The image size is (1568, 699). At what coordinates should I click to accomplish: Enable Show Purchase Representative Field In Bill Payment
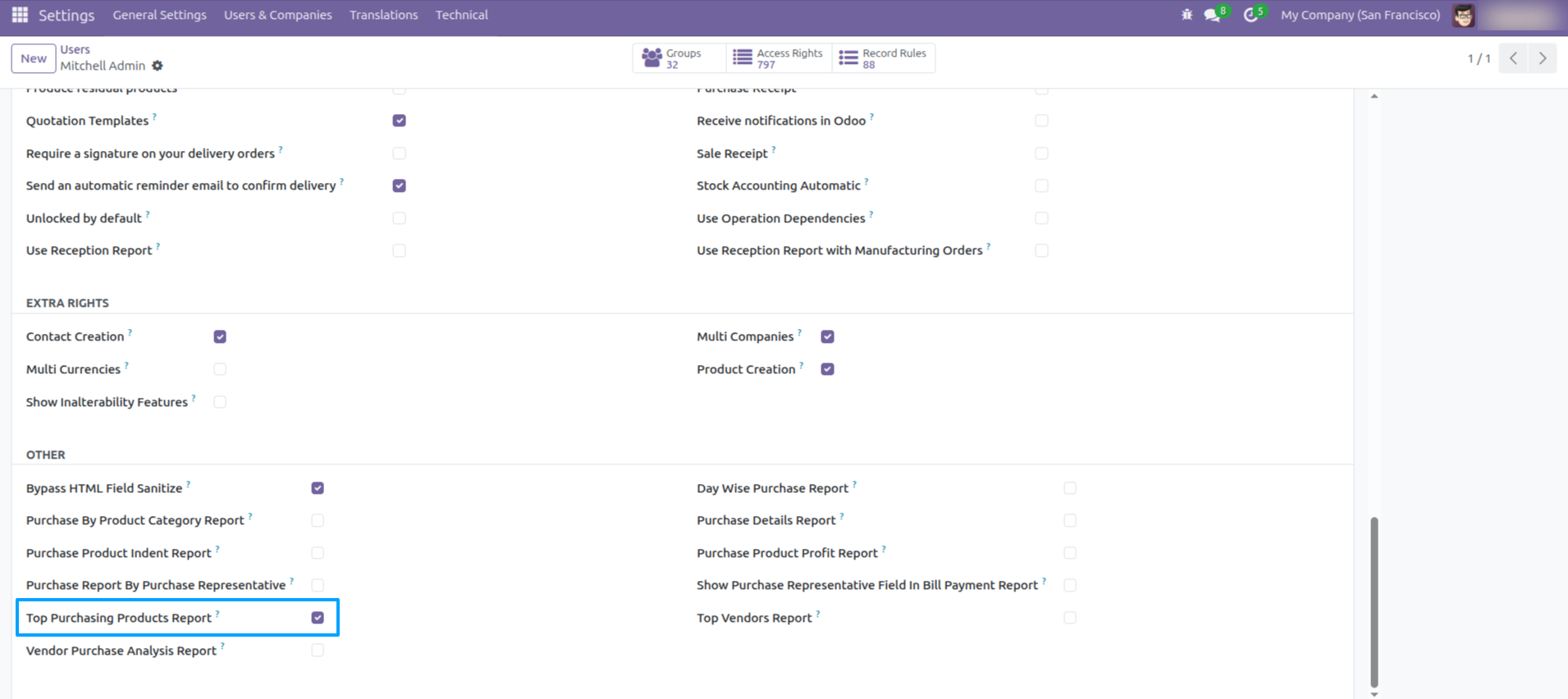(x=1070, y=585)
